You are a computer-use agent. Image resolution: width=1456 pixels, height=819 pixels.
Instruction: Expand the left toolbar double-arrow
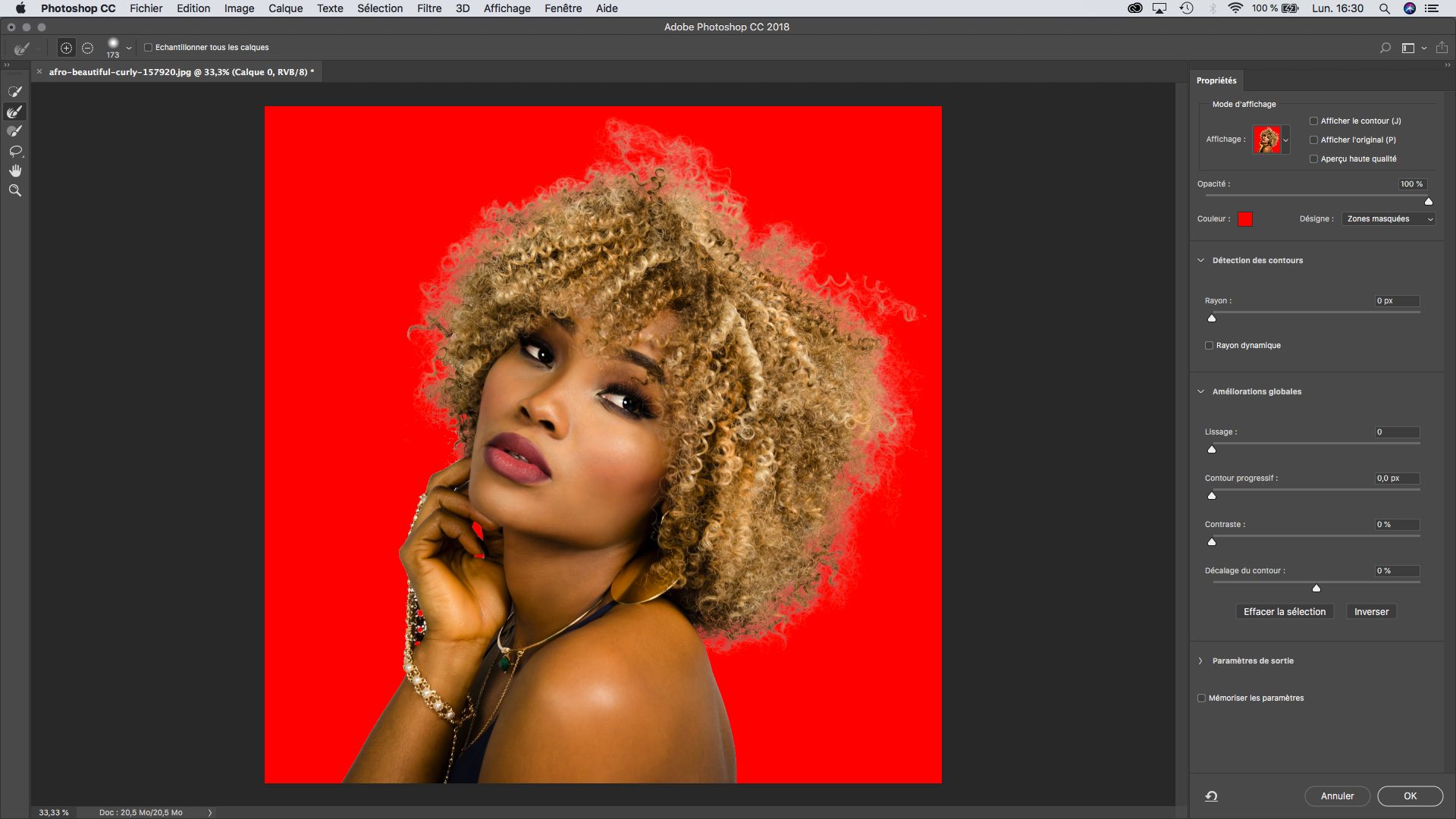[x=7, y=65]
